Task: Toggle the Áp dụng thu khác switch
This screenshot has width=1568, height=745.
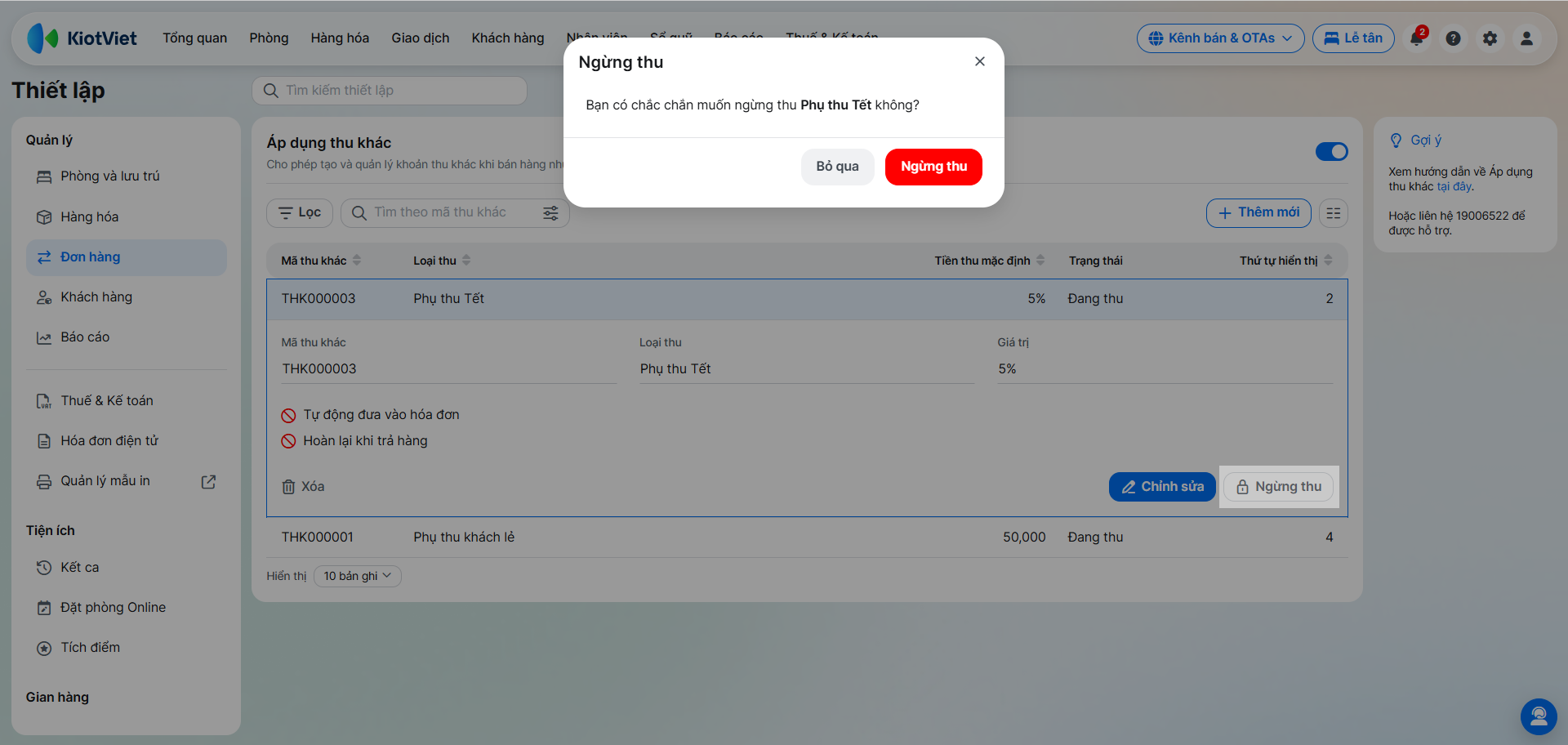Action: coord(1331,152)
